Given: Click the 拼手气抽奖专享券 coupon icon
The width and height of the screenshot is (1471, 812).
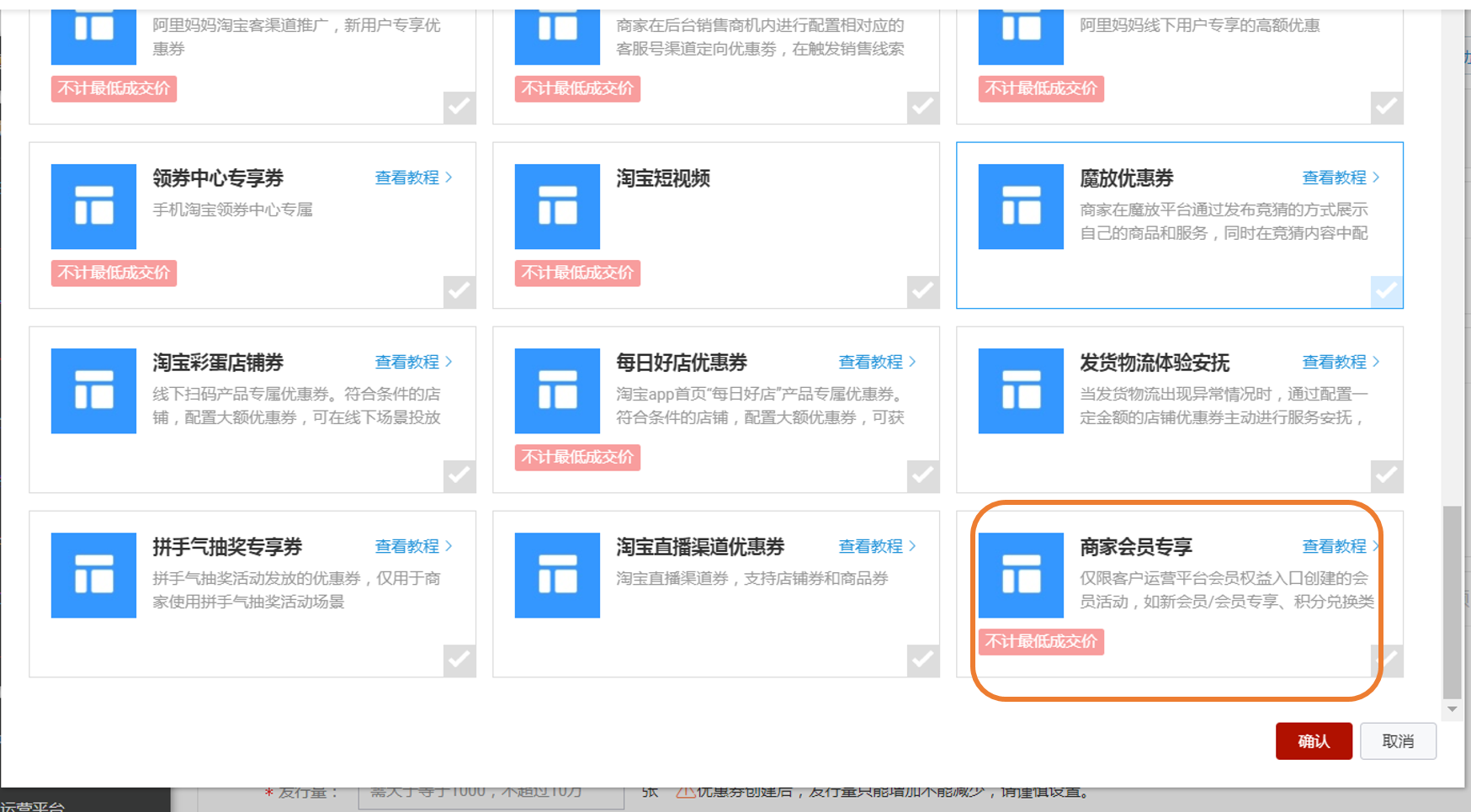Looking at the screenshot, I should click(x=93, y=575).
